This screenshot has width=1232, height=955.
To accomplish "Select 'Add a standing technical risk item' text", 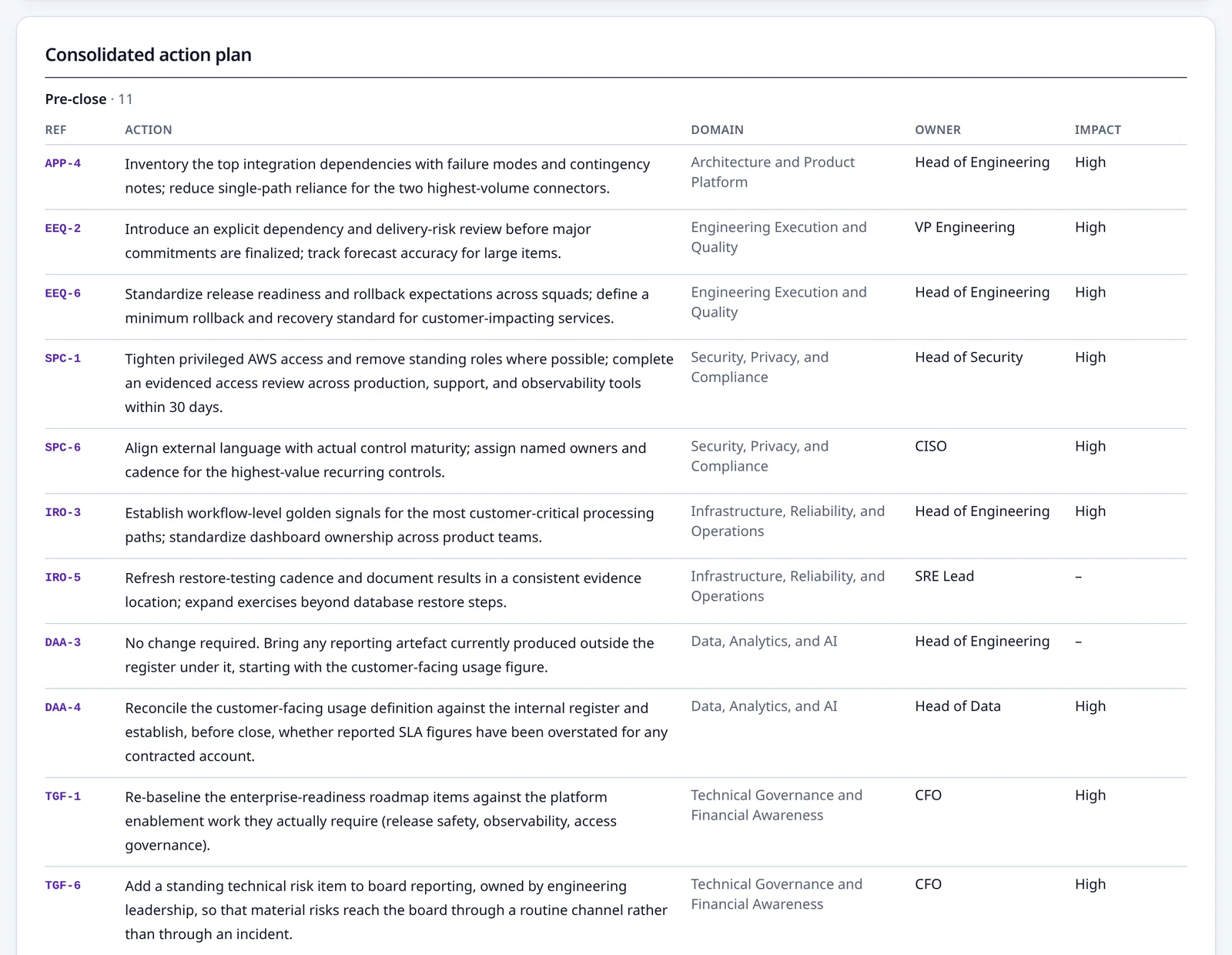I will (397, 910).
